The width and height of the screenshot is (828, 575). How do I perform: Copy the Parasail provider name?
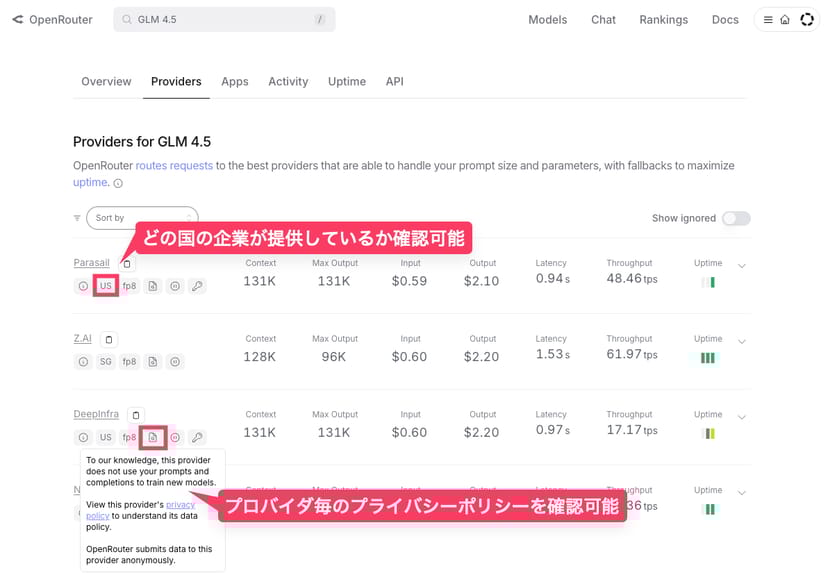pos(127,264)
